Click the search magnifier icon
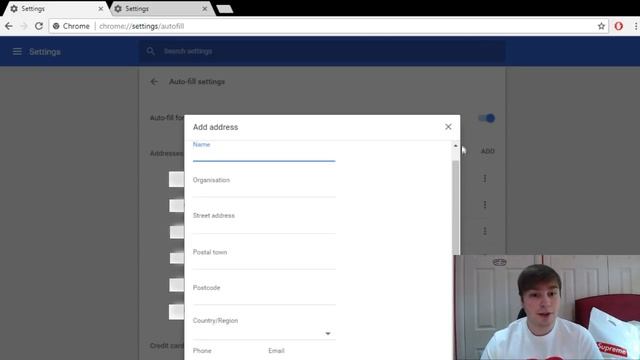 (x=151, y=51)
